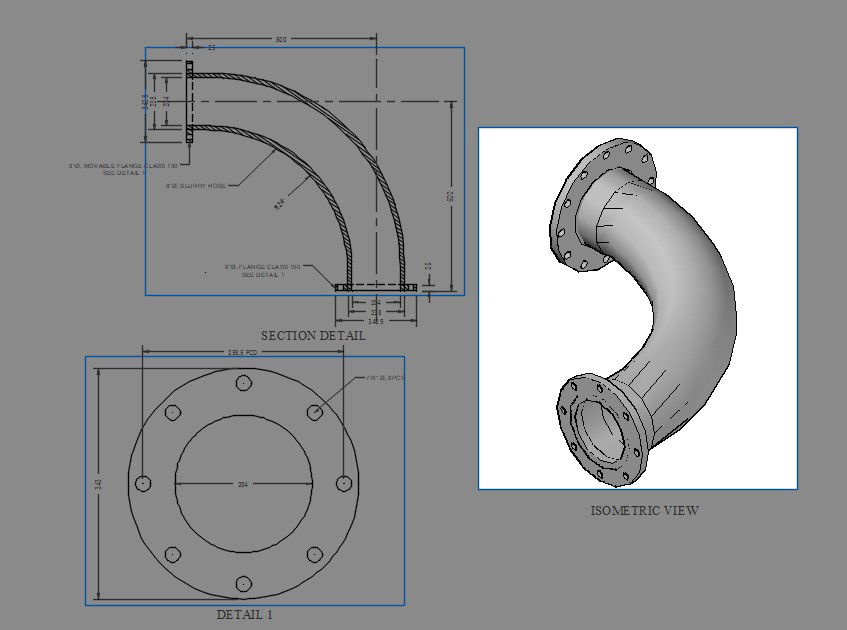Select the bottom 8"Ø FLANGE CLASS 150 note

[262, 270]
